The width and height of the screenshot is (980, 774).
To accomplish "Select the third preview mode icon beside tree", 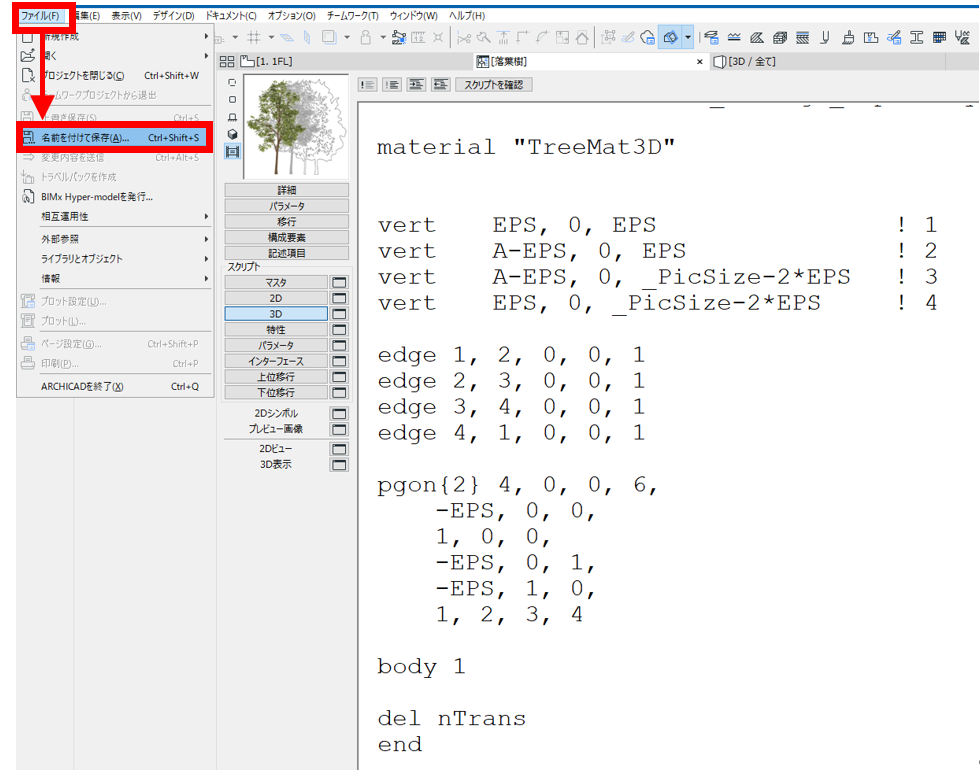I will (232, 117).
